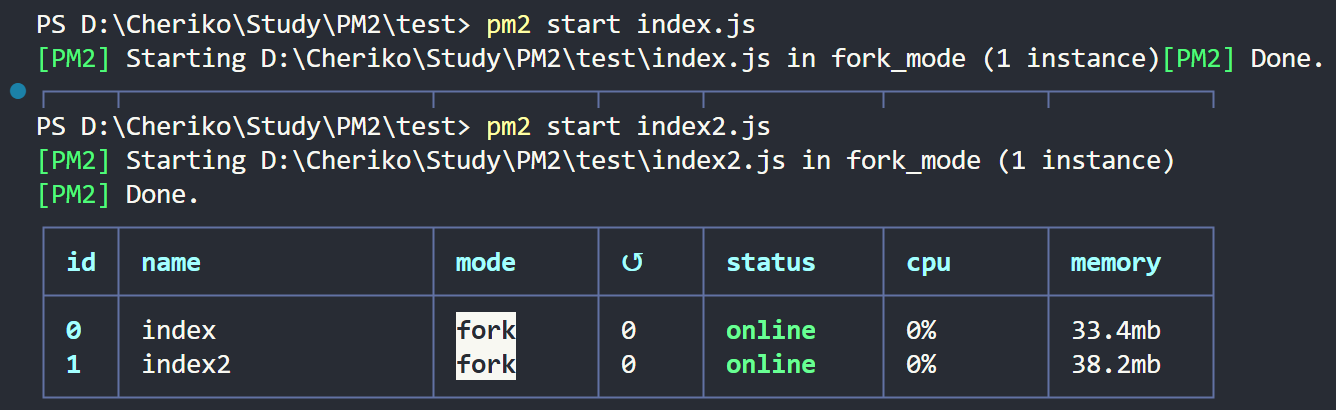Click the restart count arrow header icon
The image size is (1336, 410).
(x=631, y=263)
